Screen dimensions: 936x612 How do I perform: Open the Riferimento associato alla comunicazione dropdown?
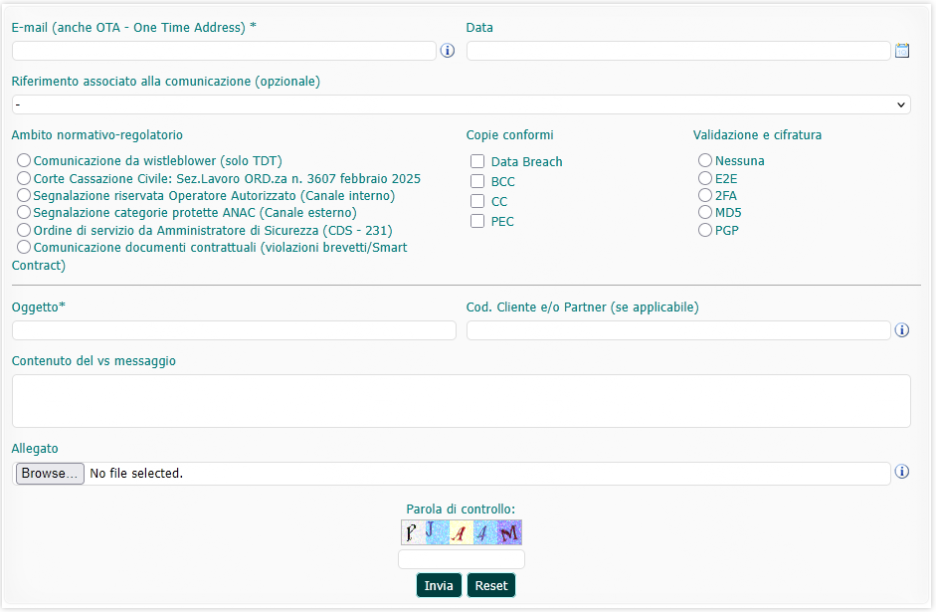pyautogui.click(x=461, y=104)
